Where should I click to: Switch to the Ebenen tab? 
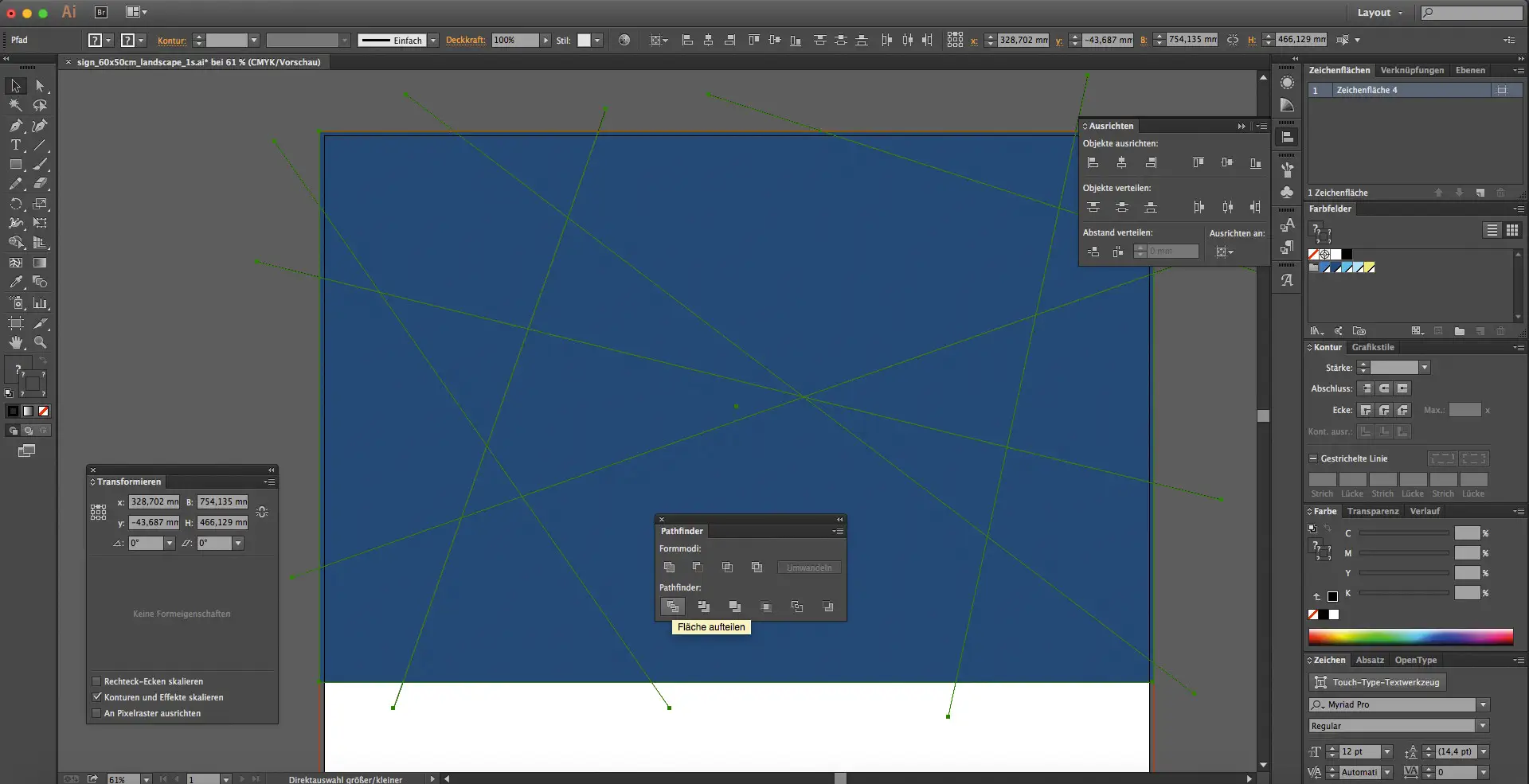[x=1470, y=70]
